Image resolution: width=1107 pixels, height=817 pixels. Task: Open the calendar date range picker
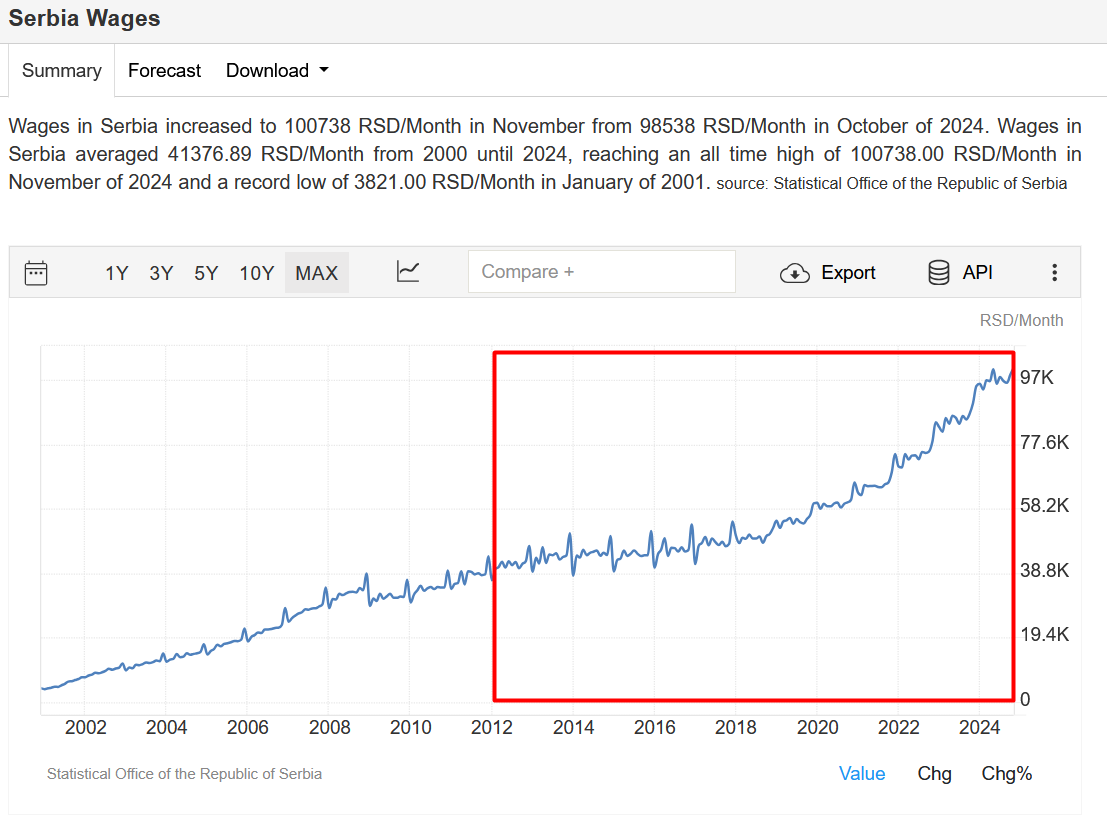point(36,273)
